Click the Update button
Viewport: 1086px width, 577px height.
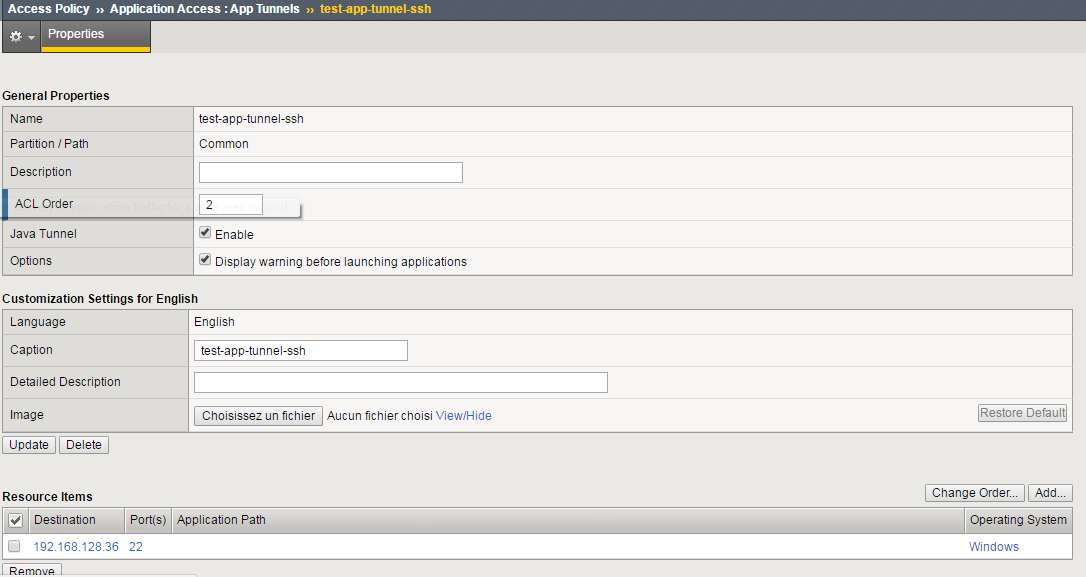[x=29, y=445]
